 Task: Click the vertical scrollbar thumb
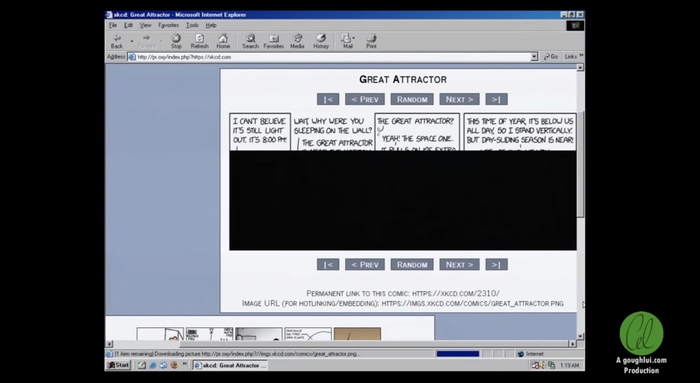(580, 165)
